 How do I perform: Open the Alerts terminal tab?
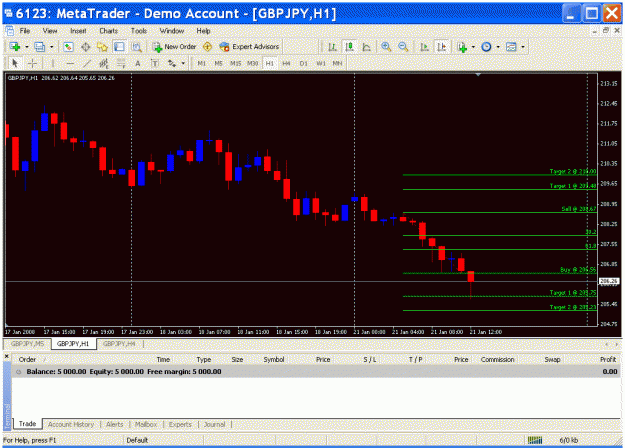click(x=114, y=424)
